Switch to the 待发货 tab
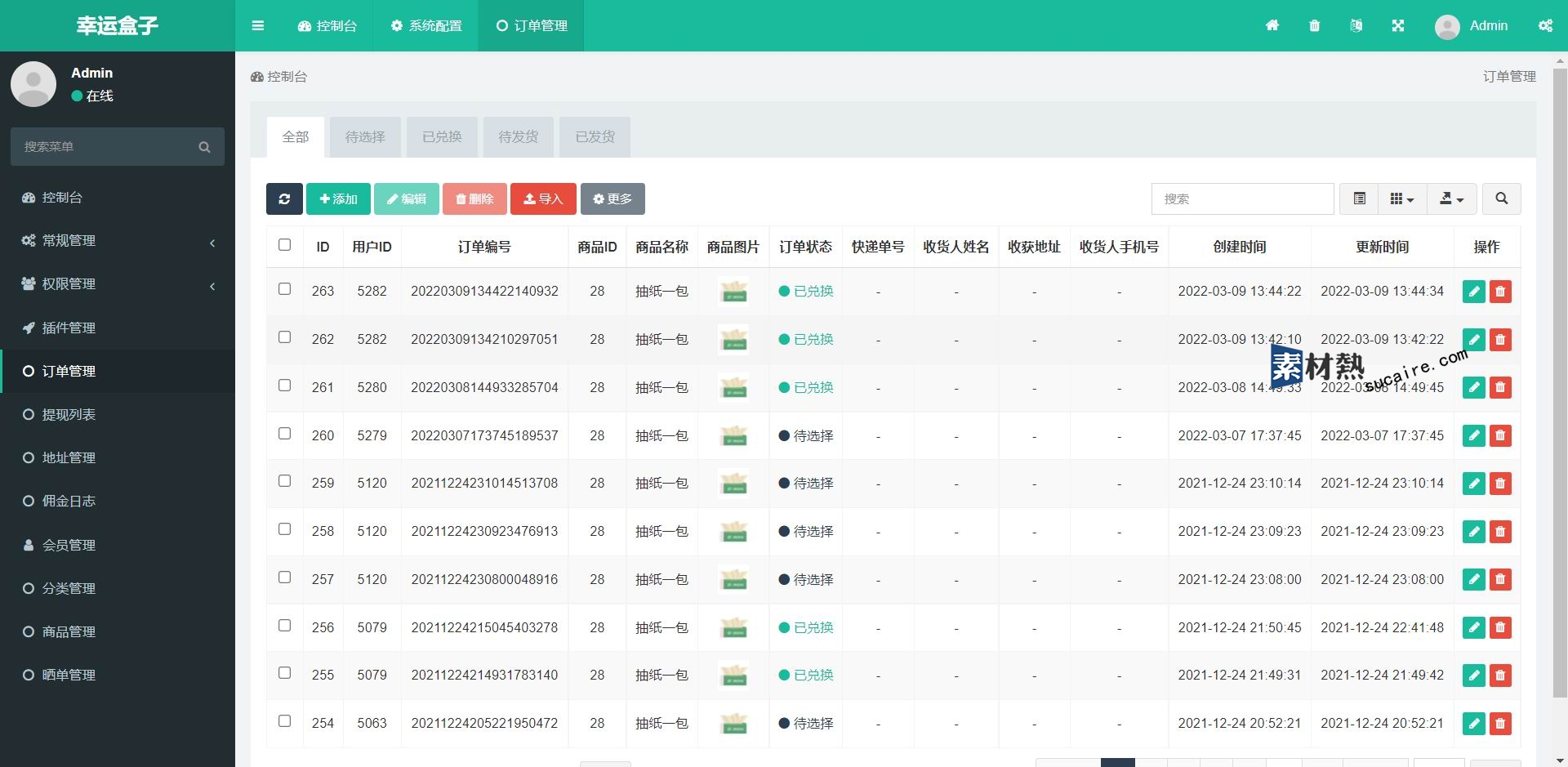Image resolution: width=1568 pixels, height=767 pixels. pos(519,137)
